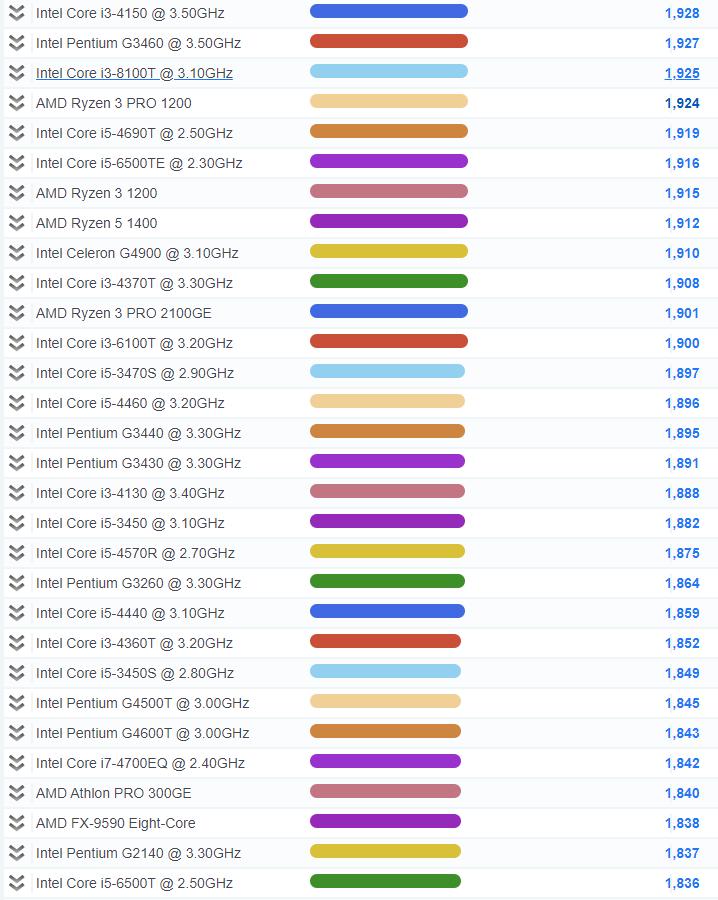Open Intel Core i3-4360T @ 3.20GHz link
The height and width of the screenshot is (900, 718).
click(134, 643)
